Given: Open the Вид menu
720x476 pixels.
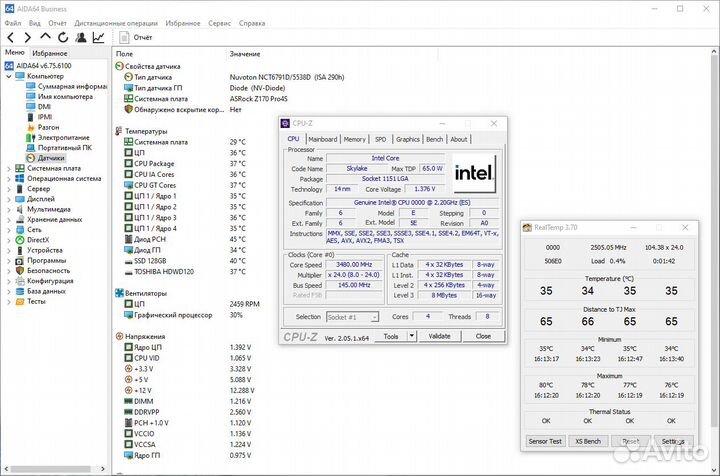Looking at the screenshot, I should 34,23.
